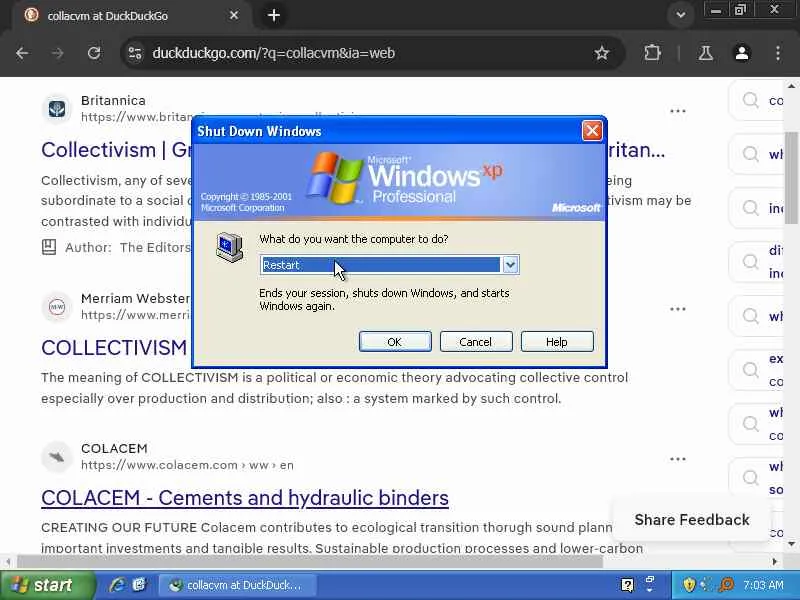Bookmark this page with the star icon
This screenshot has height=600, width=800.
tap(602, 53)
